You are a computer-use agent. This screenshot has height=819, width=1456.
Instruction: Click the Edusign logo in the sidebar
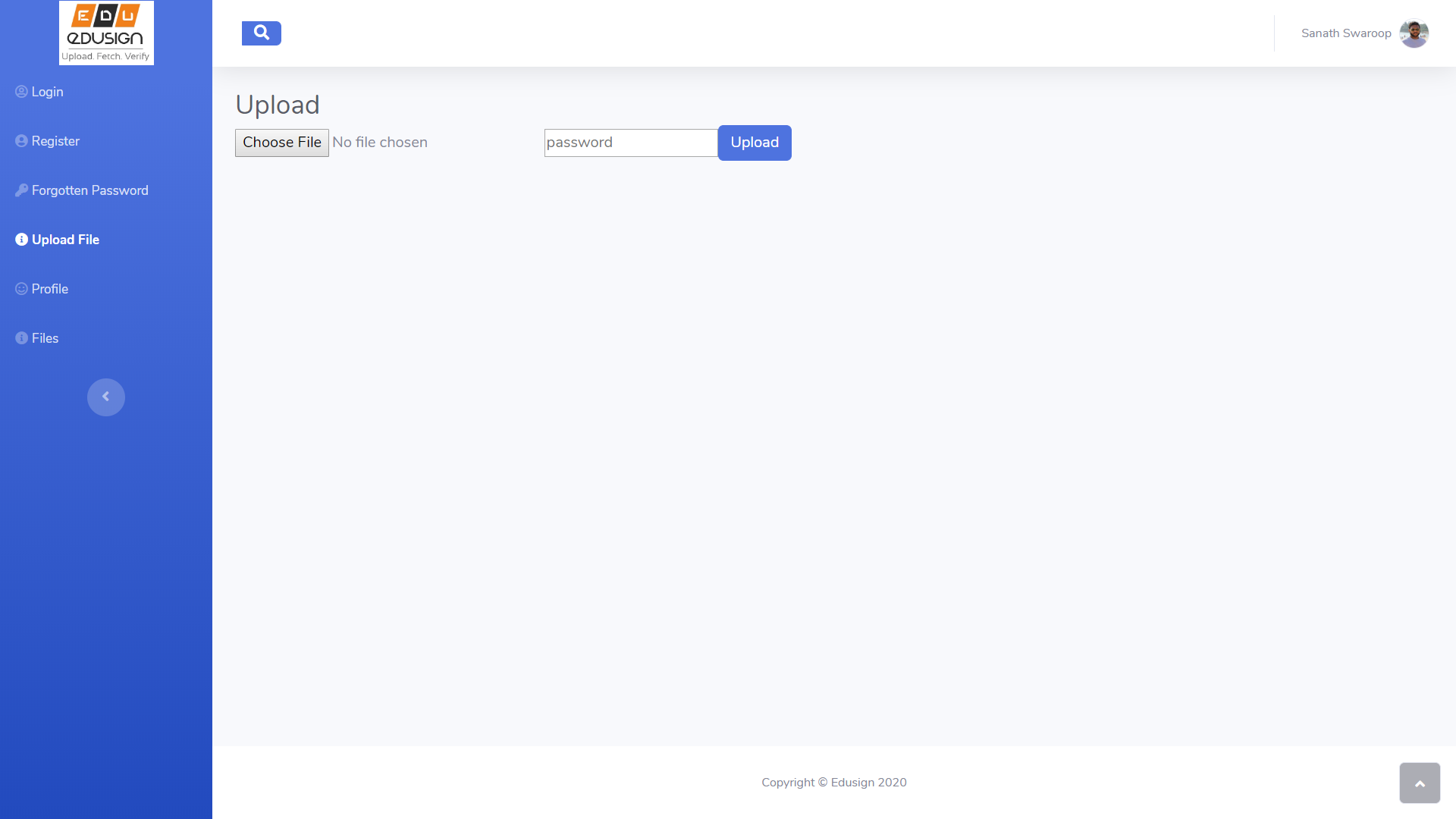pos(106,33)
